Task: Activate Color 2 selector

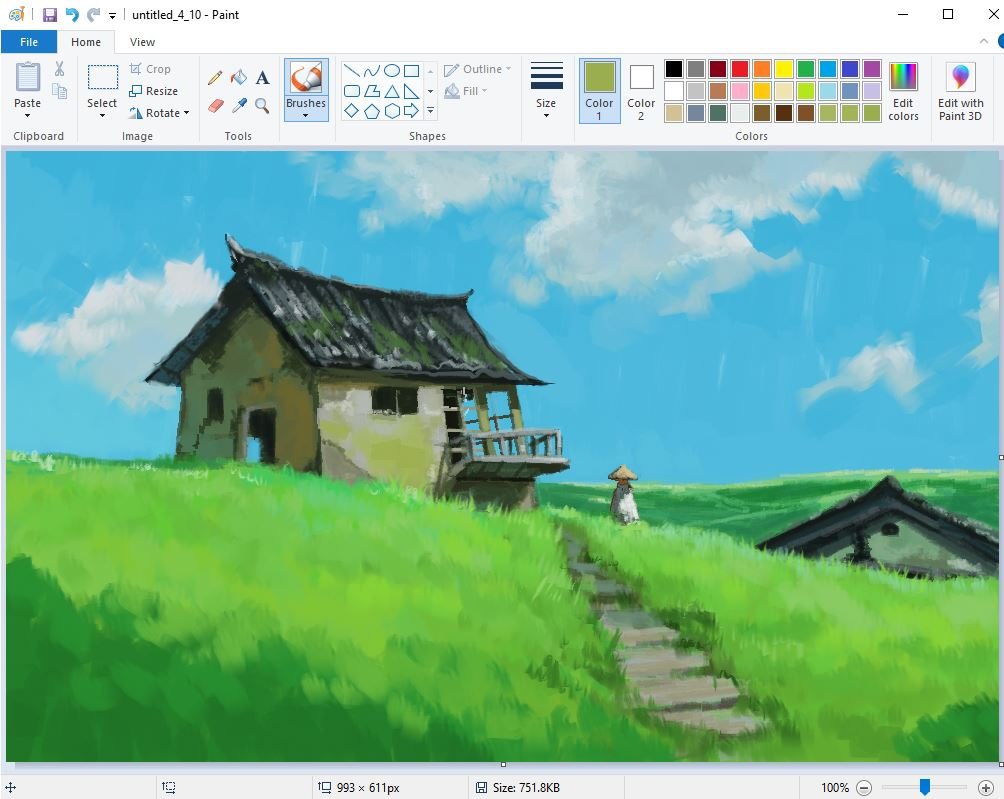Action: pos(641,91)
